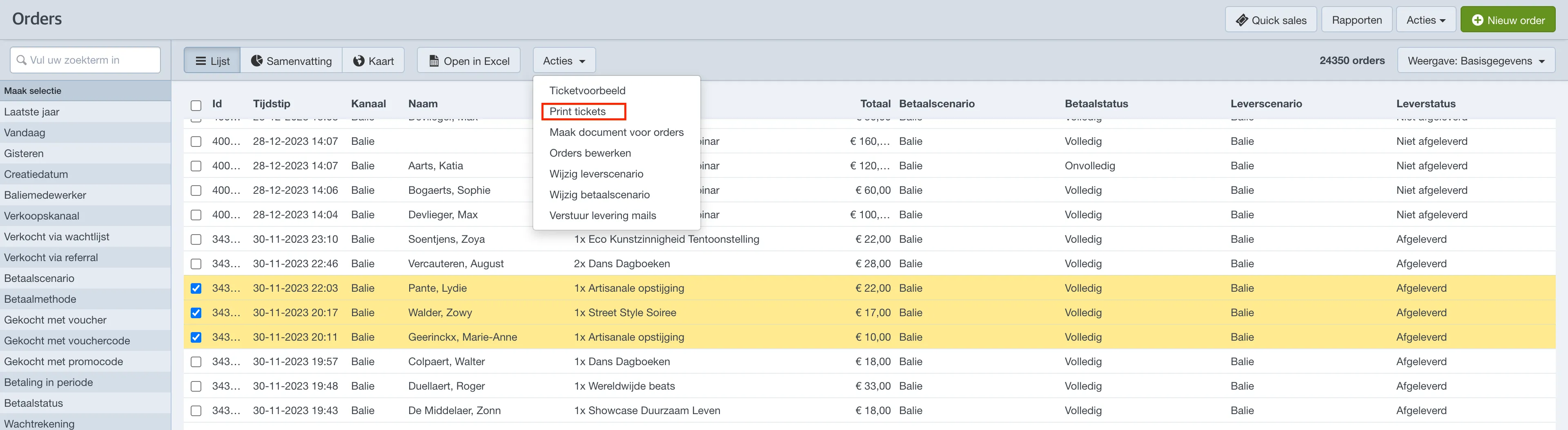Image resolution: width=1568 pixels, height=430 pixels.
Task: Filter orders by Vandaag
Action: pos(85,133)
